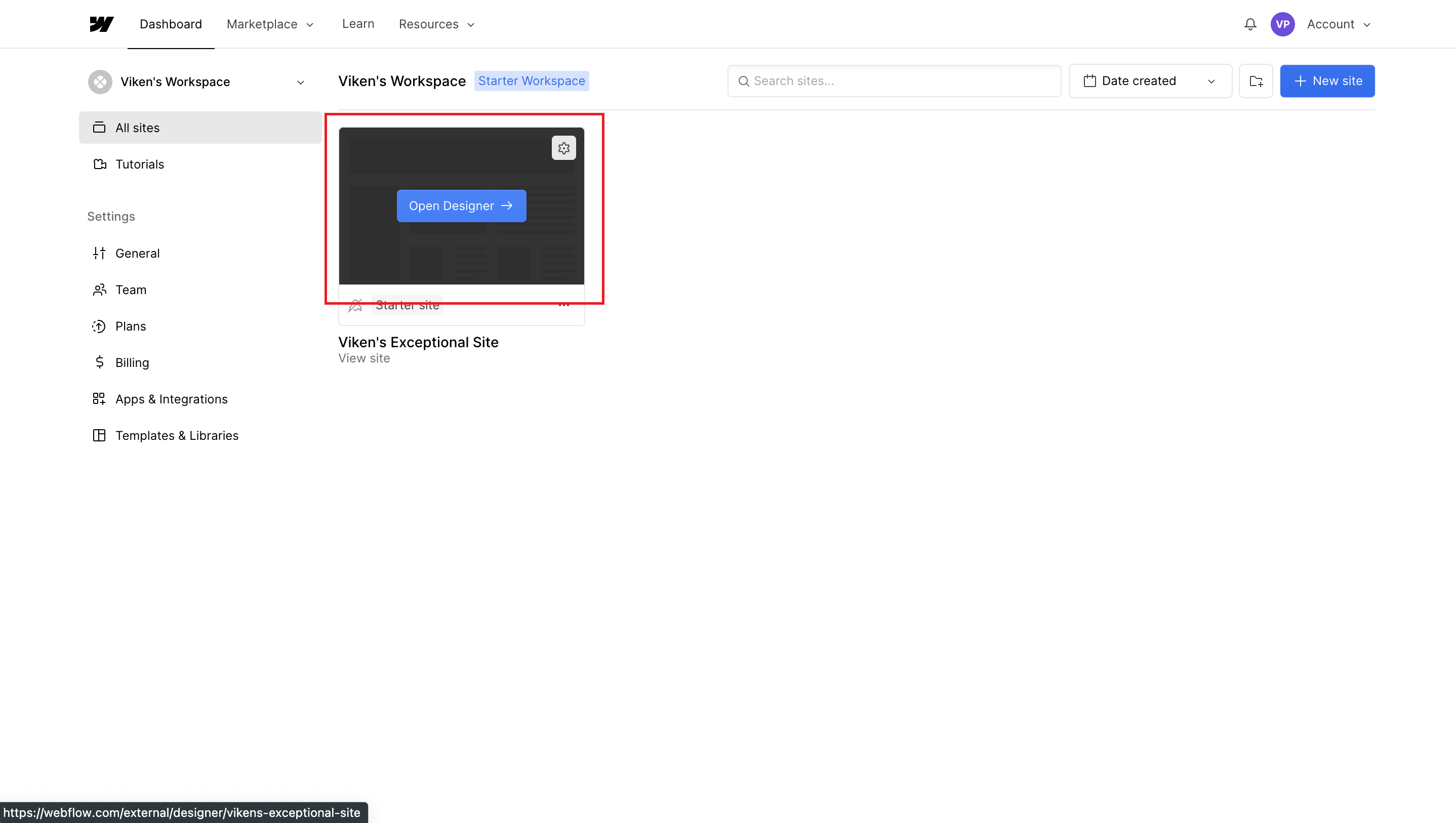
Task: Open General settings
Action: tap(200, 253)
